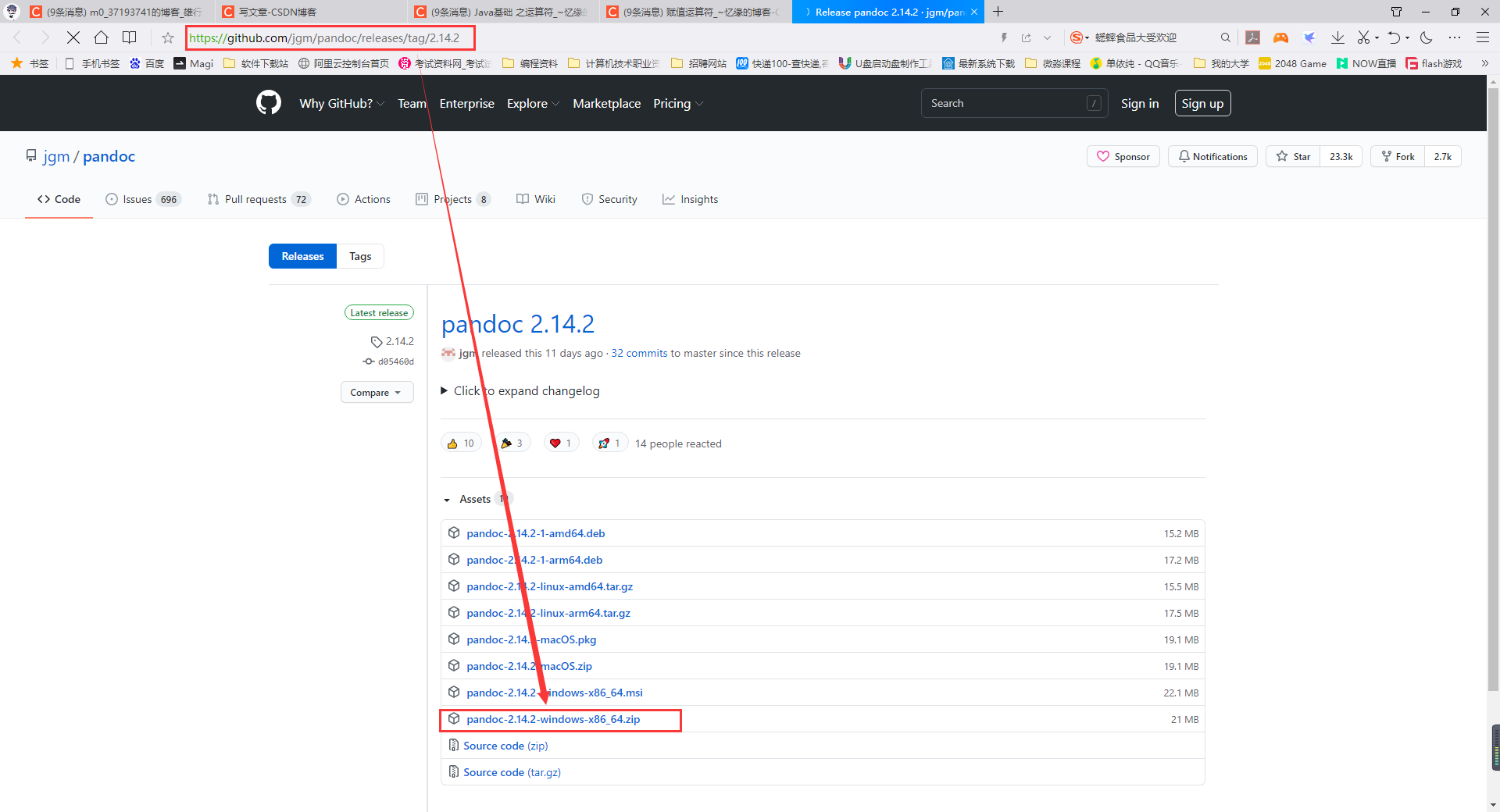1500x812 pixels.
Task: Fork the pandoc repository
Action: [x=1398, y=156]
